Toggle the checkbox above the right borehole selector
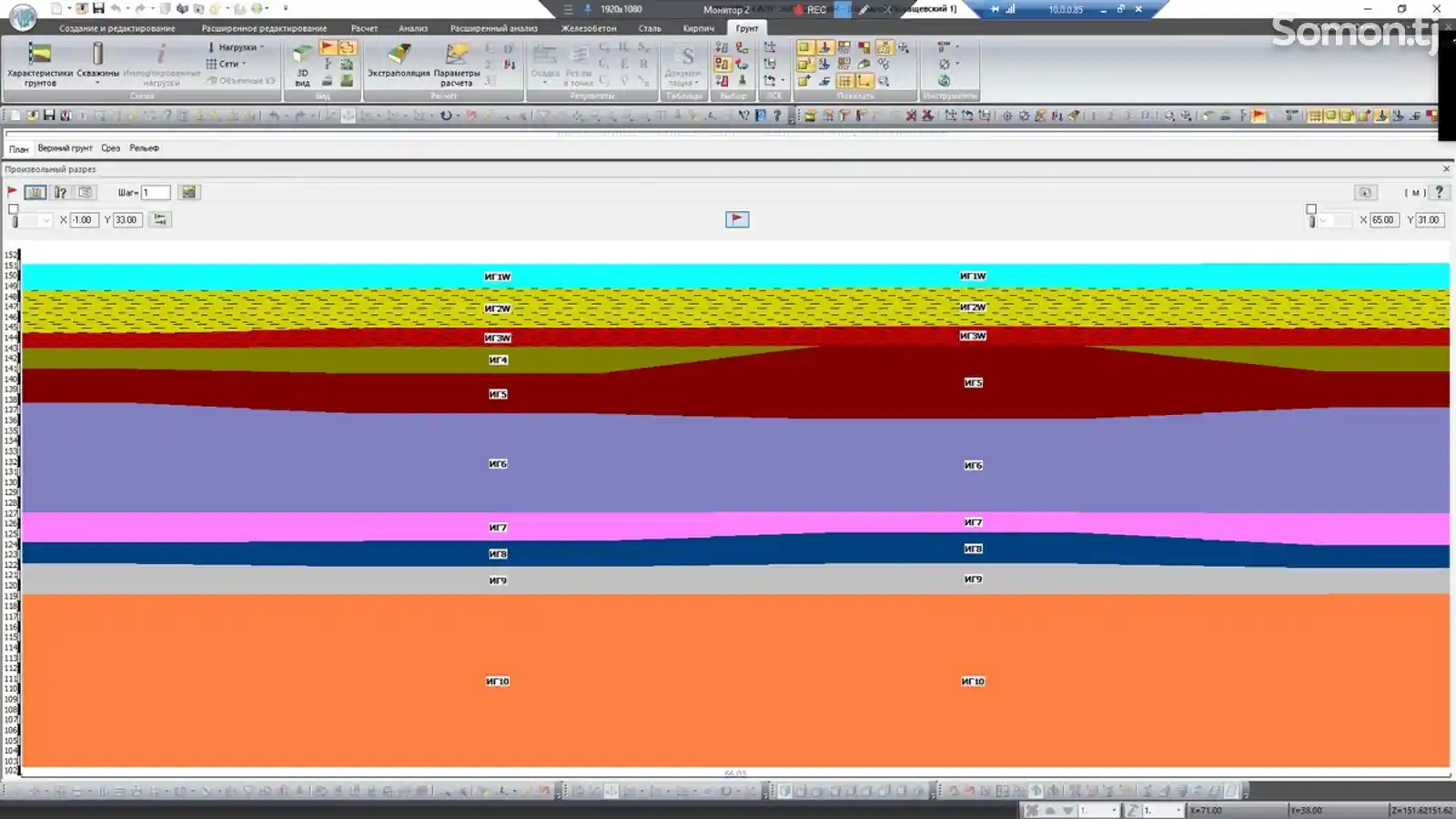This screenshot has height=819, width=1456. (x=1311, y=209)
